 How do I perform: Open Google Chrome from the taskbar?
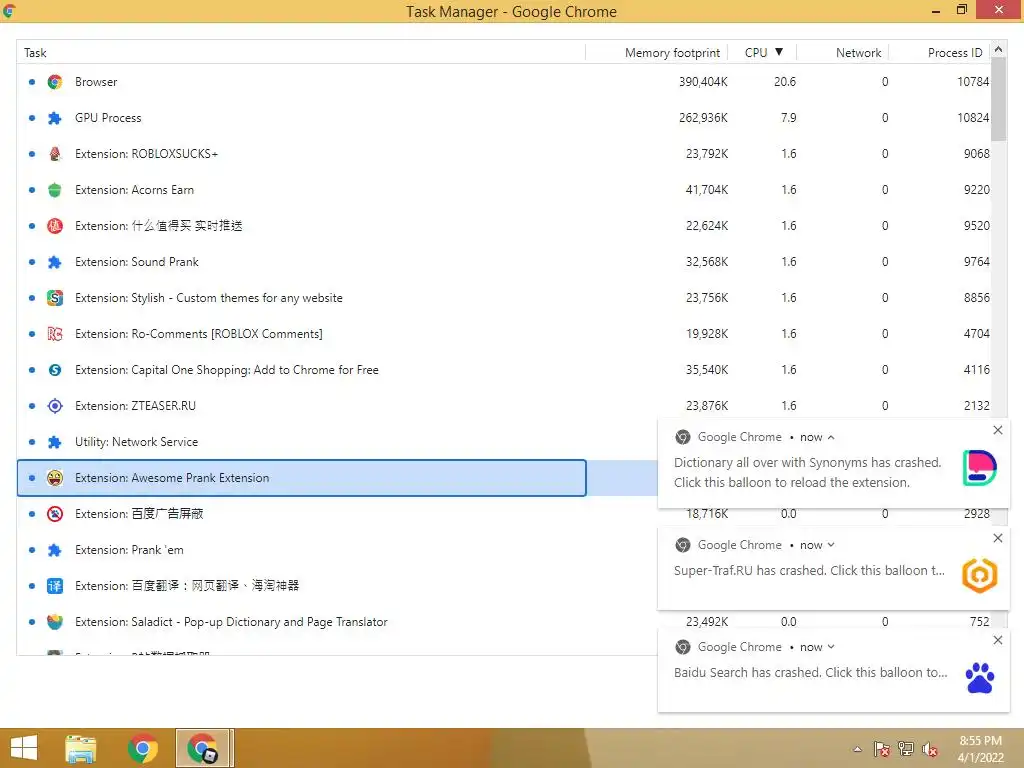(x=142, y=748)
